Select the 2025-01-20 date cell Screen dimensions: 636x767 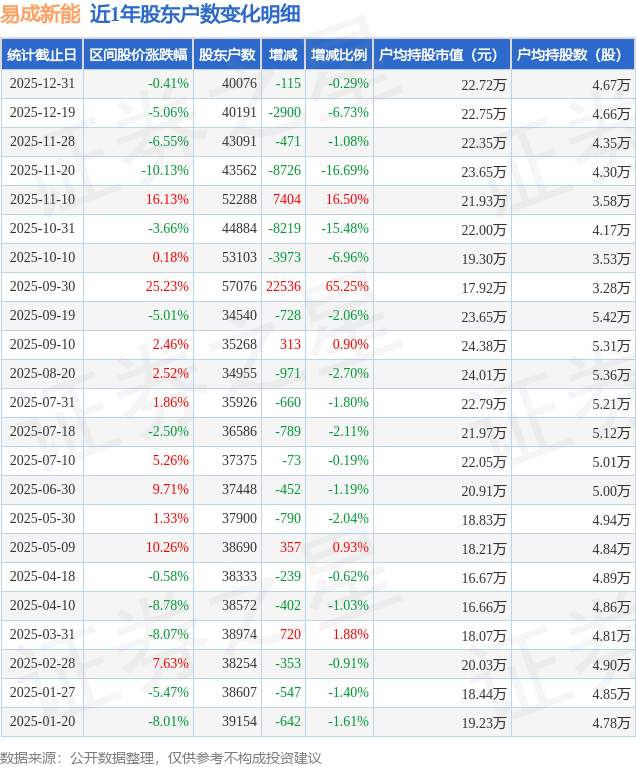tap(42, 722)
